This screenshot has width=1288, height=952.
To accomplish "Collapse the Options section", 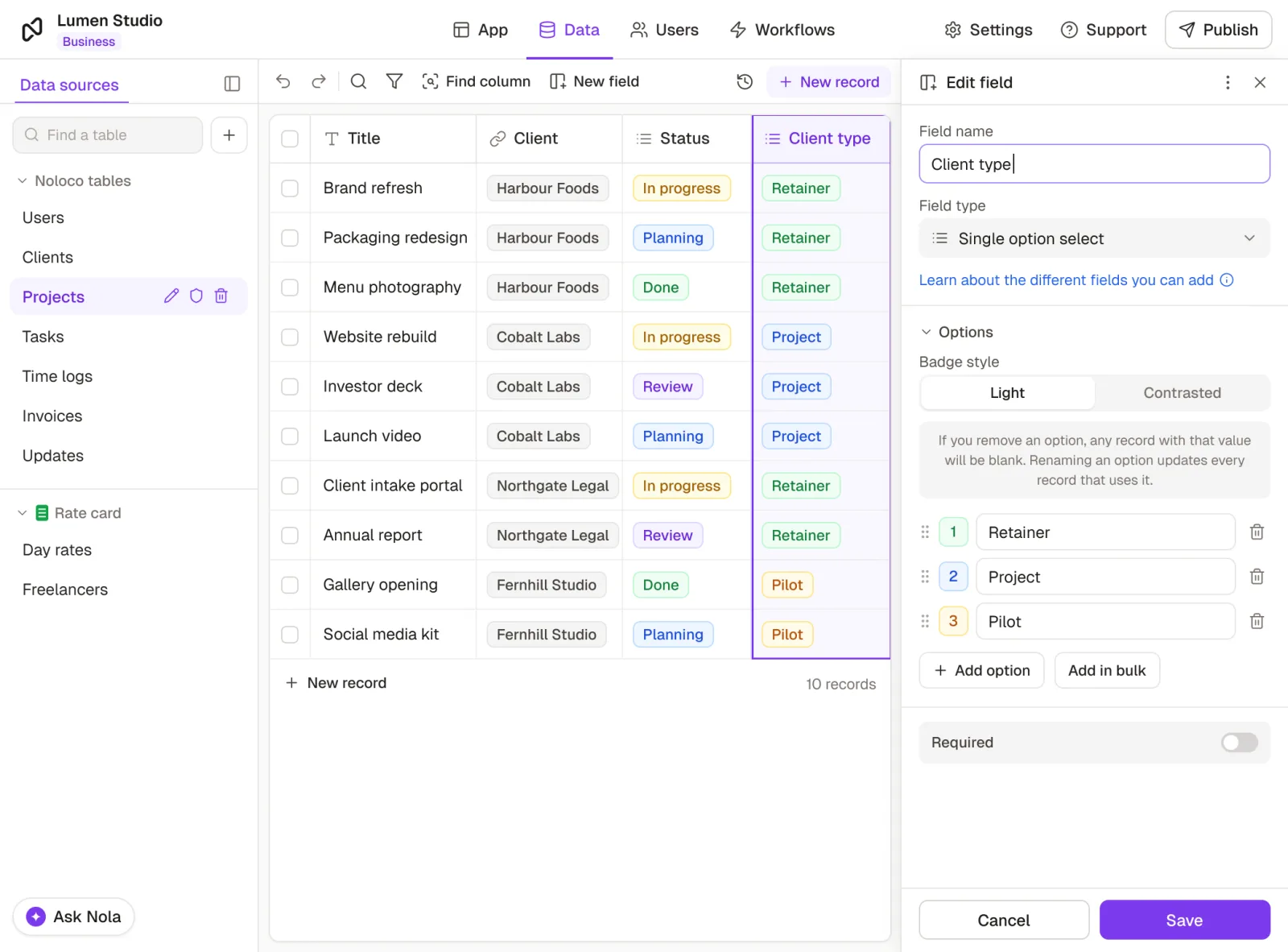I will [956, 332].
